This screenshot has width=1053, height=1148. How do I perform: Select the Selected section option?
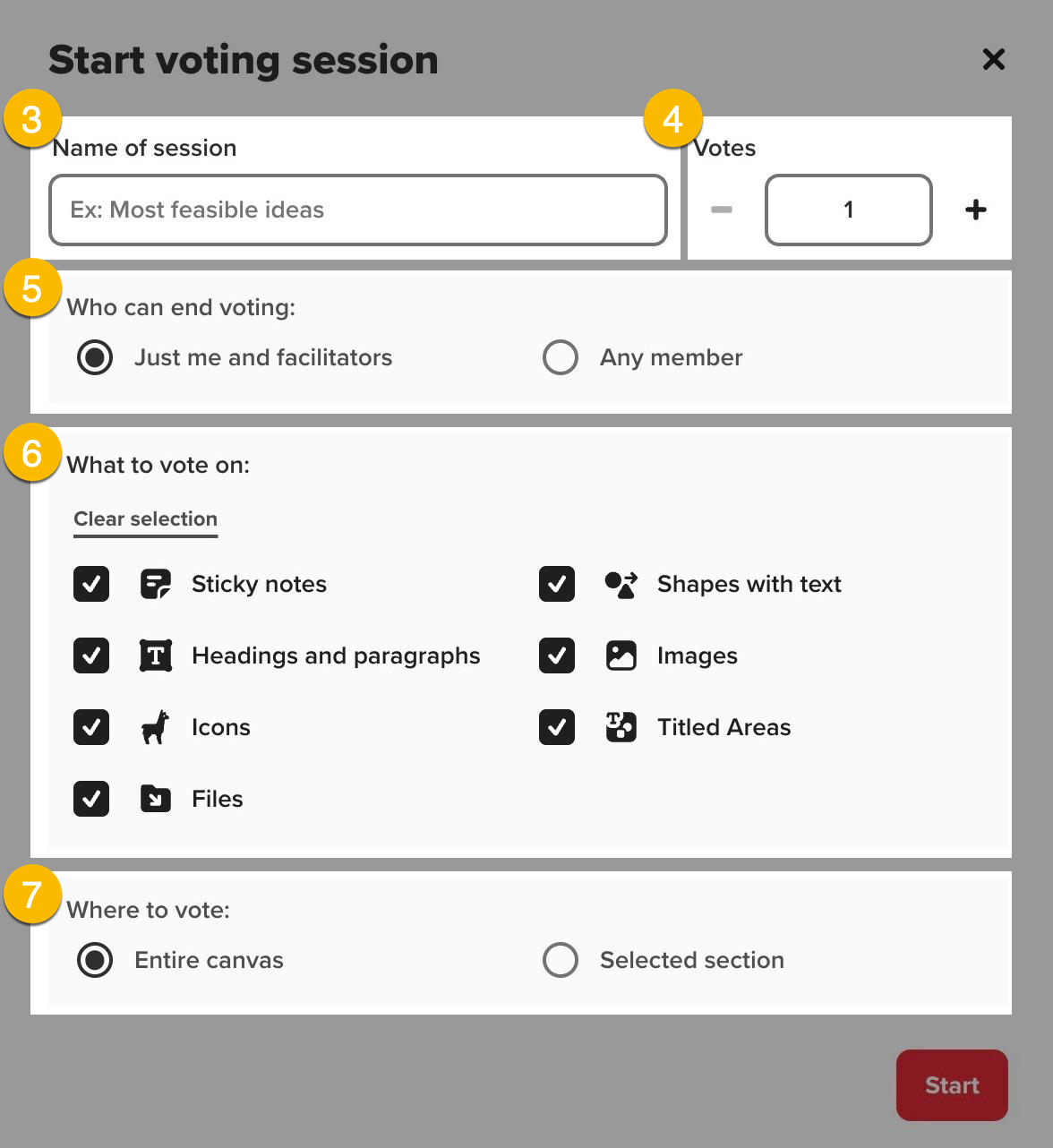[x=561, y=960]
